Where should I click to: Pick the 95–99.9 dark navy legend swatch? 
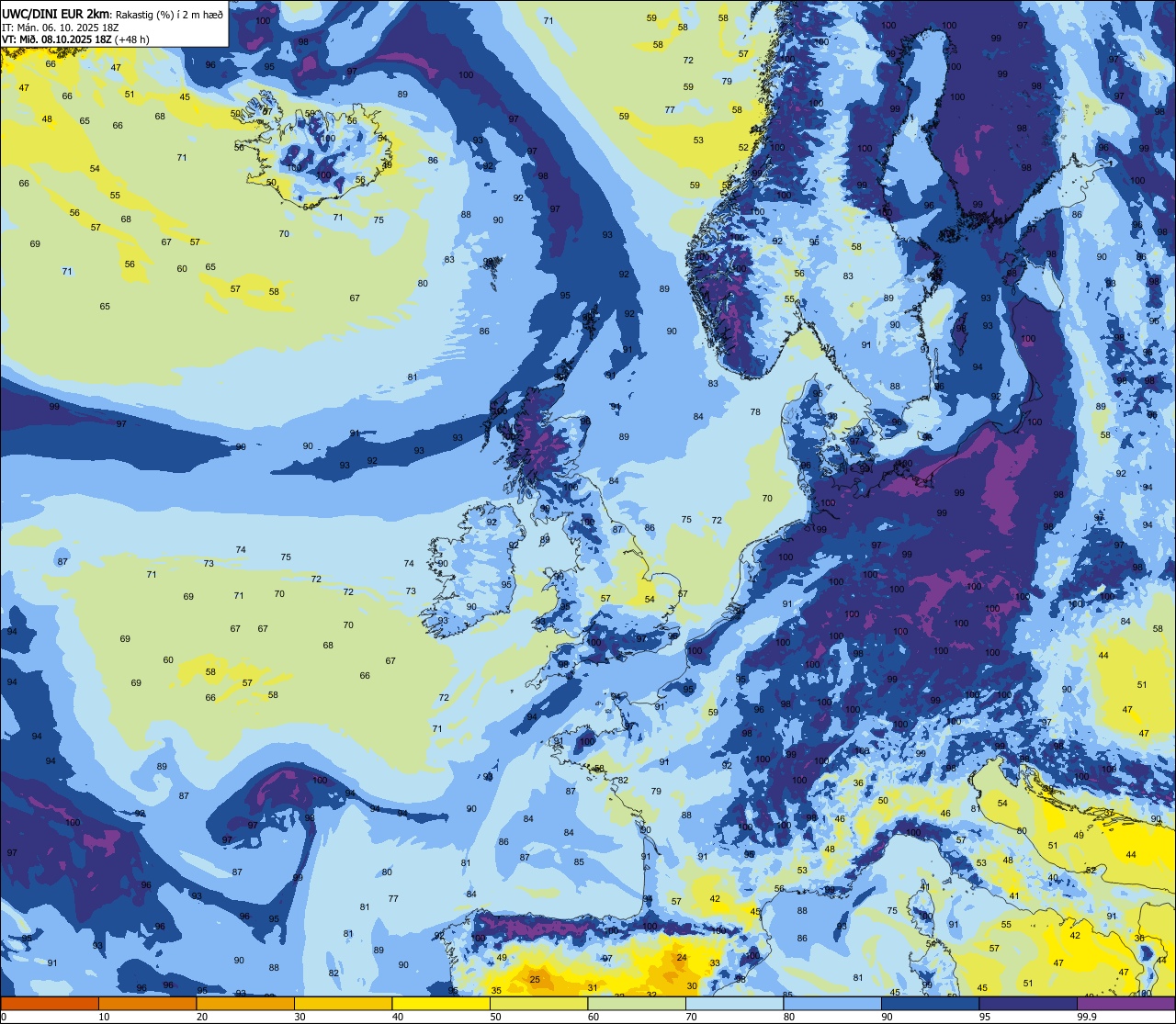pyautogui.click(x=1028, y=1003)
